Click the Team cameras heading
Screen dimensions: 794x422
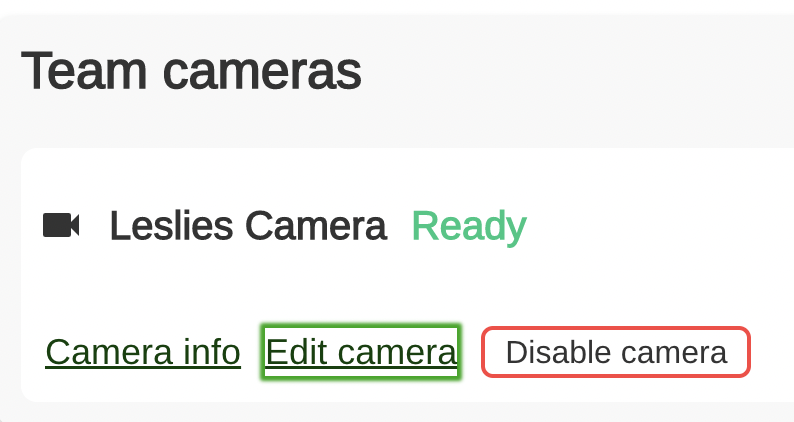tap(191, 71)
